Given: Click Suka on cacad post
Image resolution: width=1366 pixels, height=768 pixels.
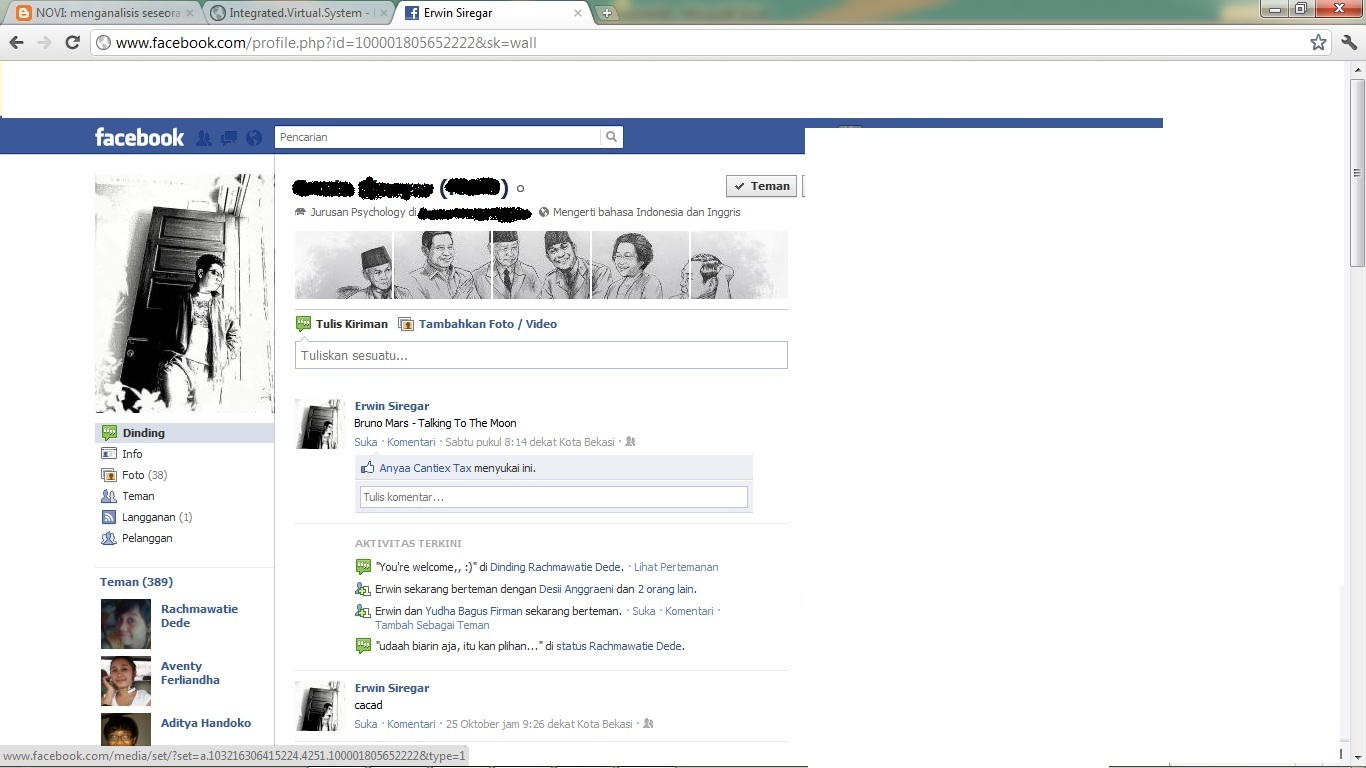Looking at the screenshot, I should pyautogui.click(x=366, y=723).
